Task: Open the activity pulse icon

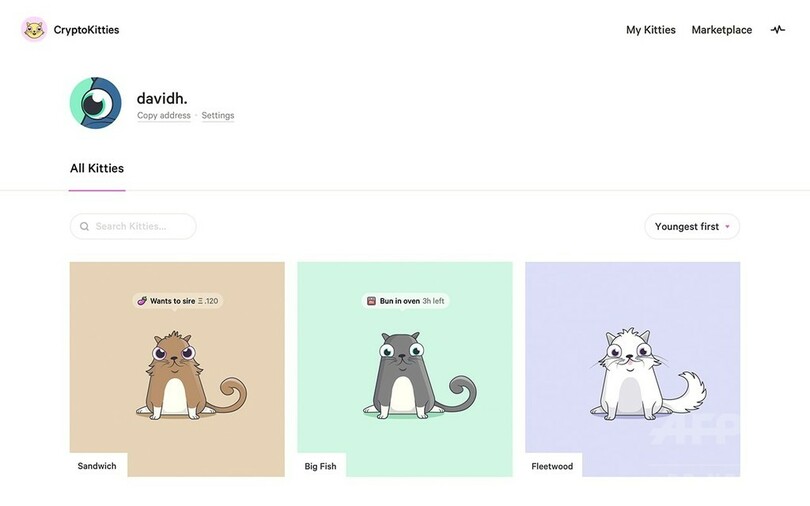Action: pos(777,30)
